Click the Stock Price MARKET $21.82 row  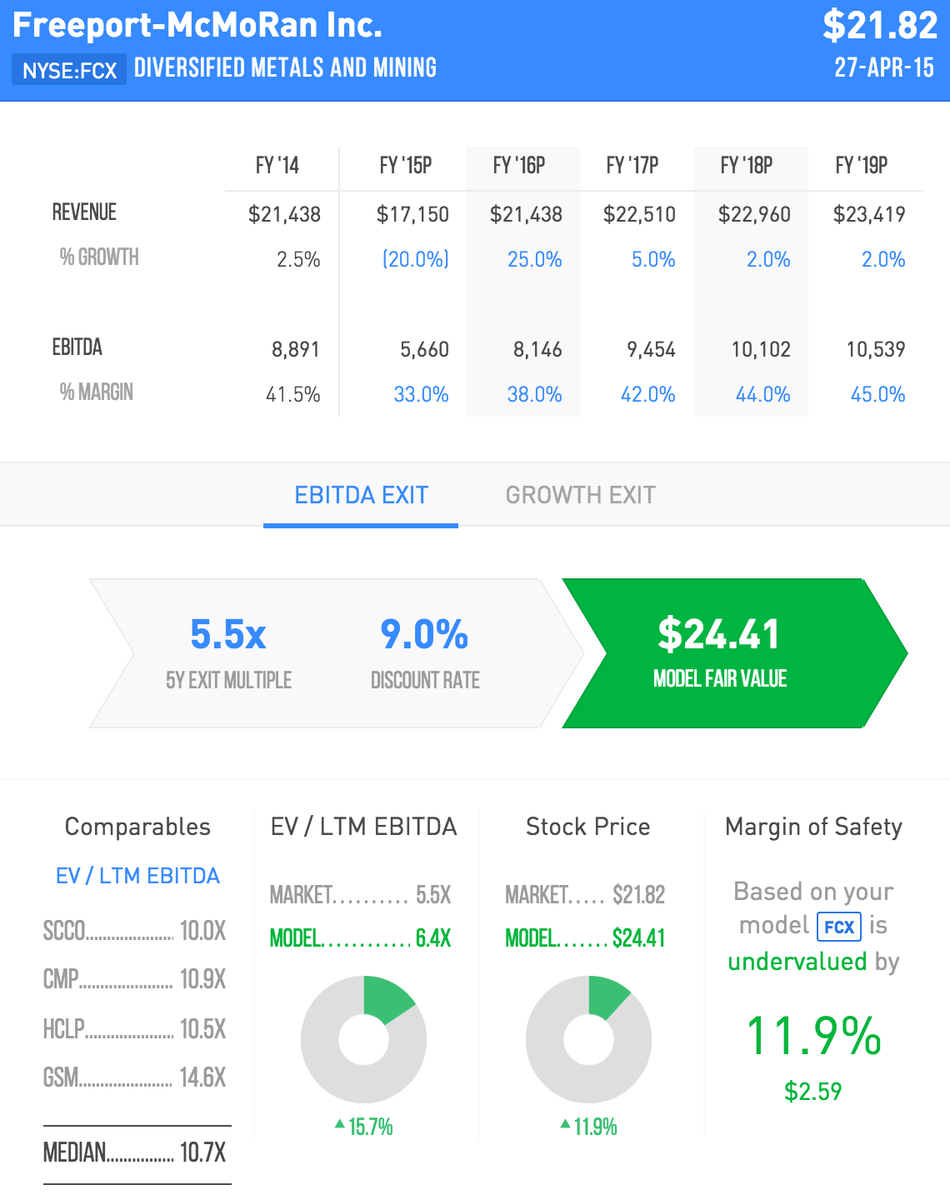(585, 895)
